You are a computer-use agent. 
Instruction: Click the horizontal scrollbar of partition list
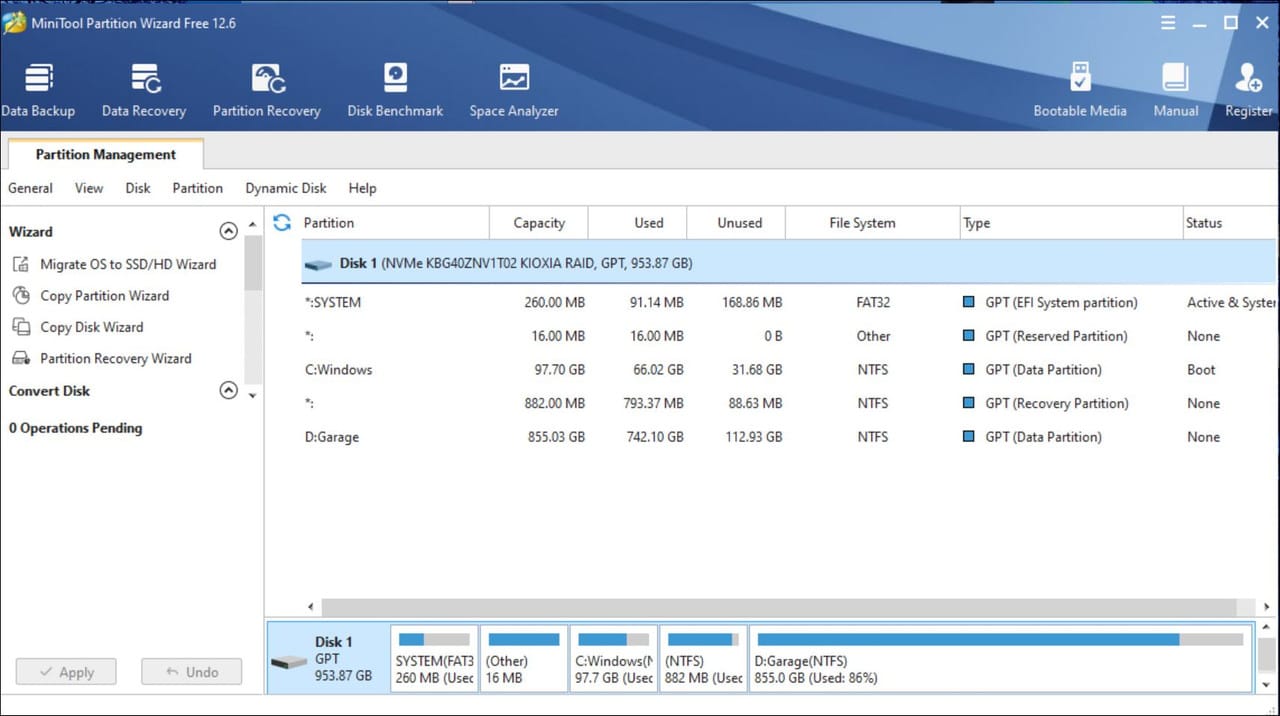coord(779,606)
